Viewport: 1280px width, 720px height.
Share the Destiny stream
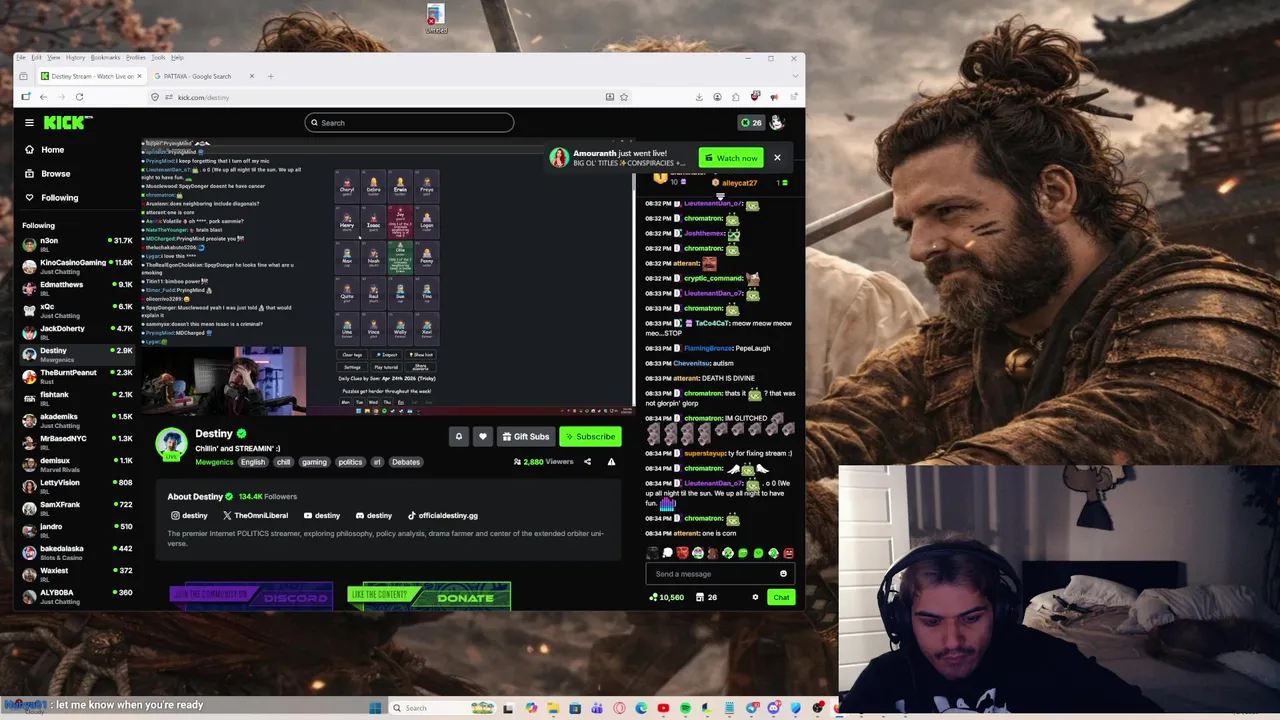click(x=587, y=462)
